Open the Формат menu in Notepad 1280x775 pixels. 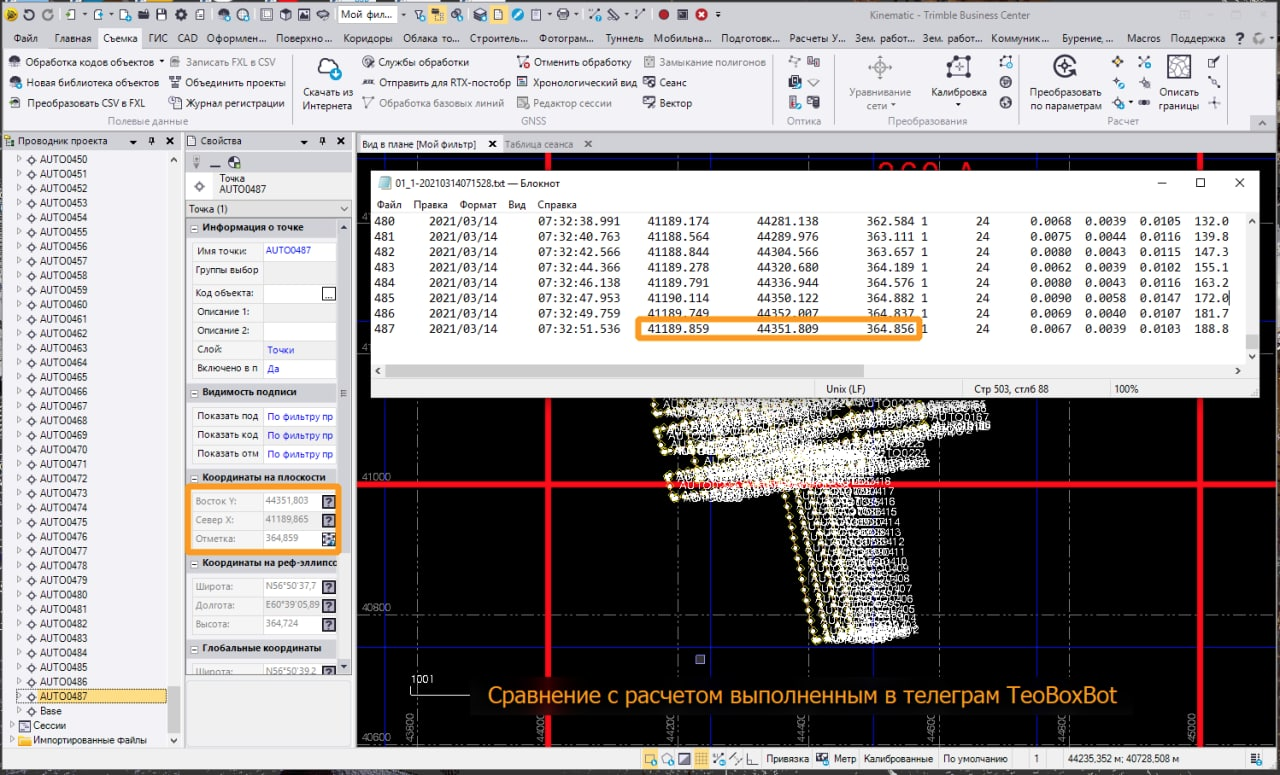point(477,204)
